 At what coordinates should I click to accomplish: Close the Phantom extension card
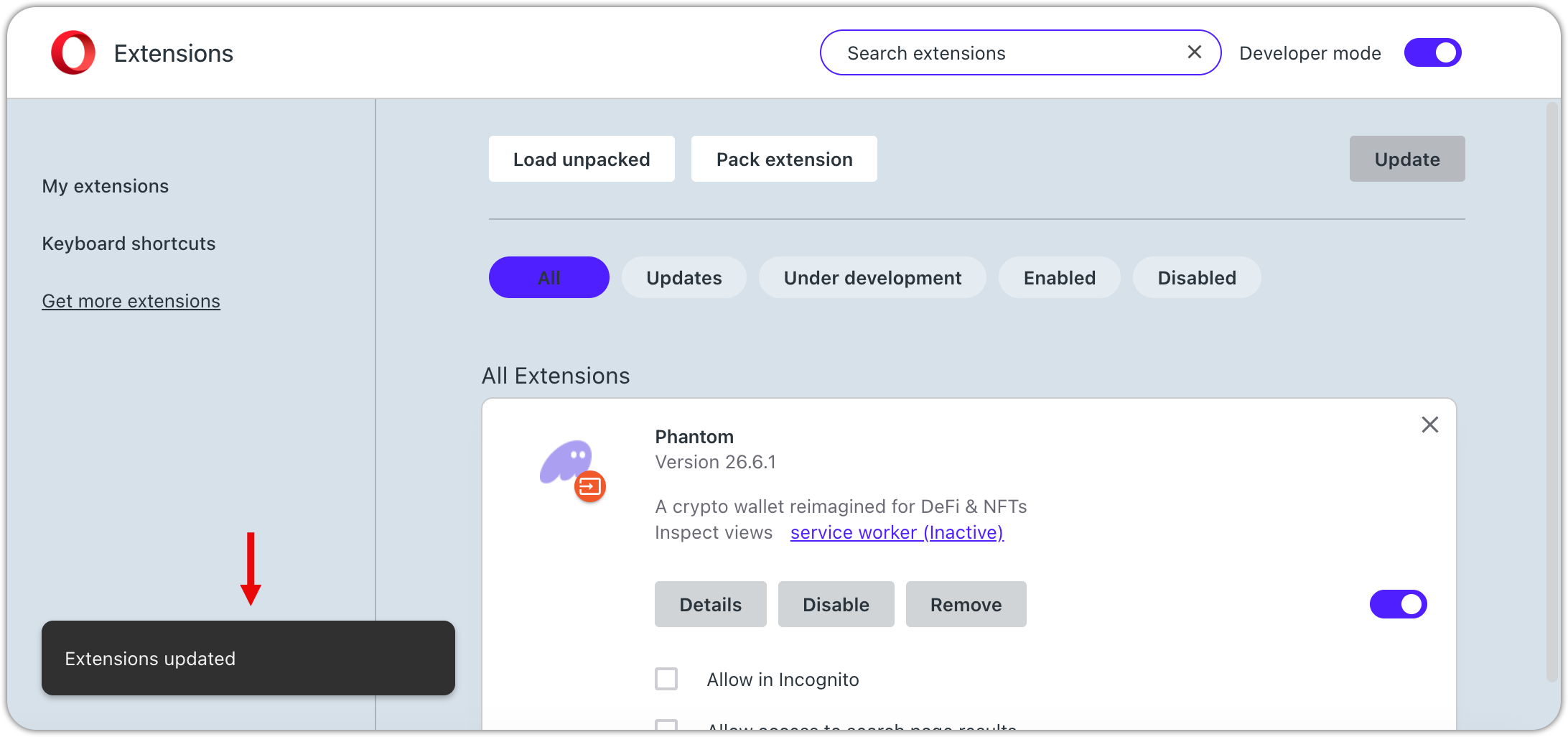[1429, 425]
